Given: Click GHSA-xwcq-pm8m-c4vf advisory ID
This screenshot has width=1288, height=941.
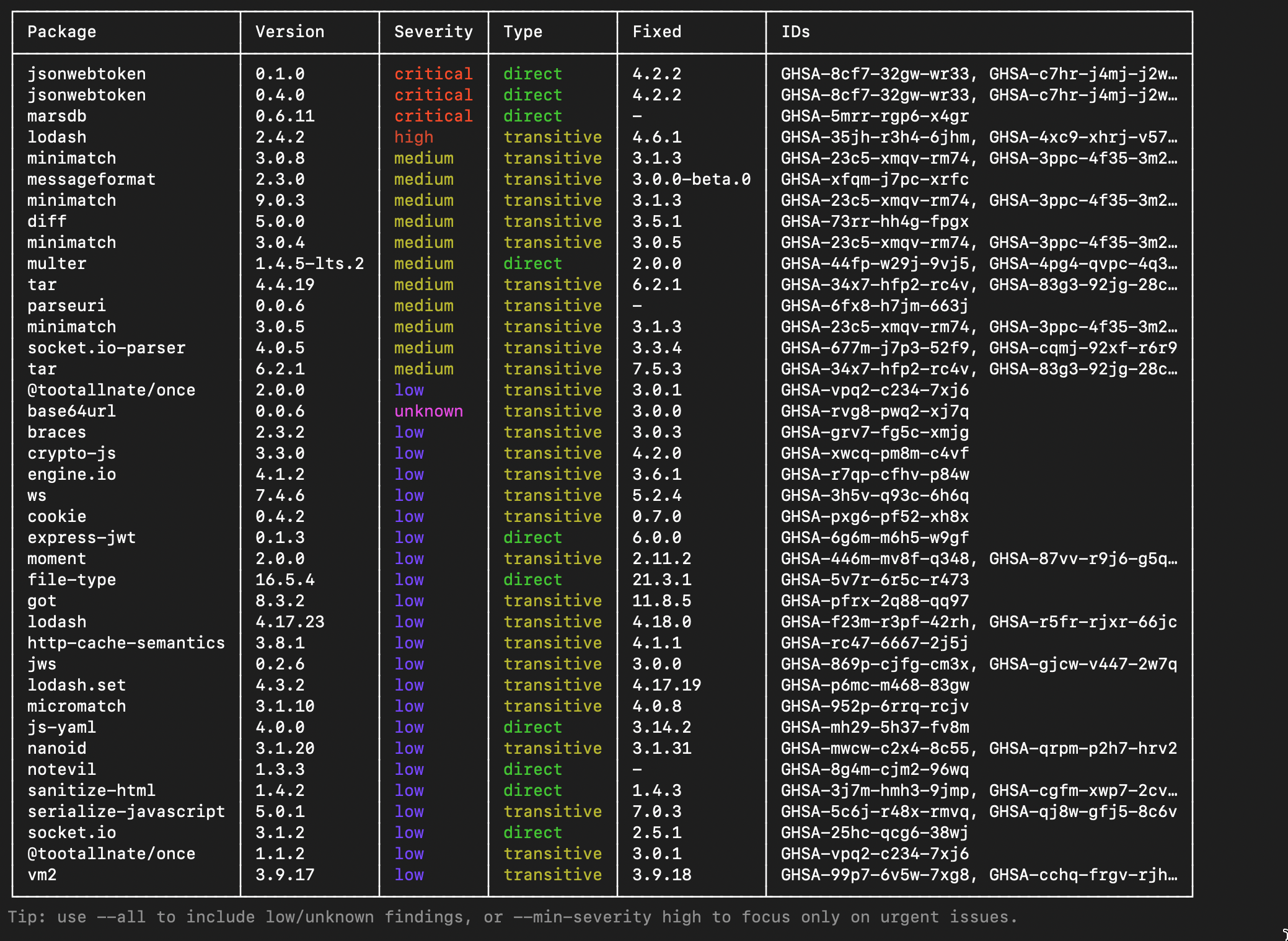Looking at the screenshot, I should point(875,453).
